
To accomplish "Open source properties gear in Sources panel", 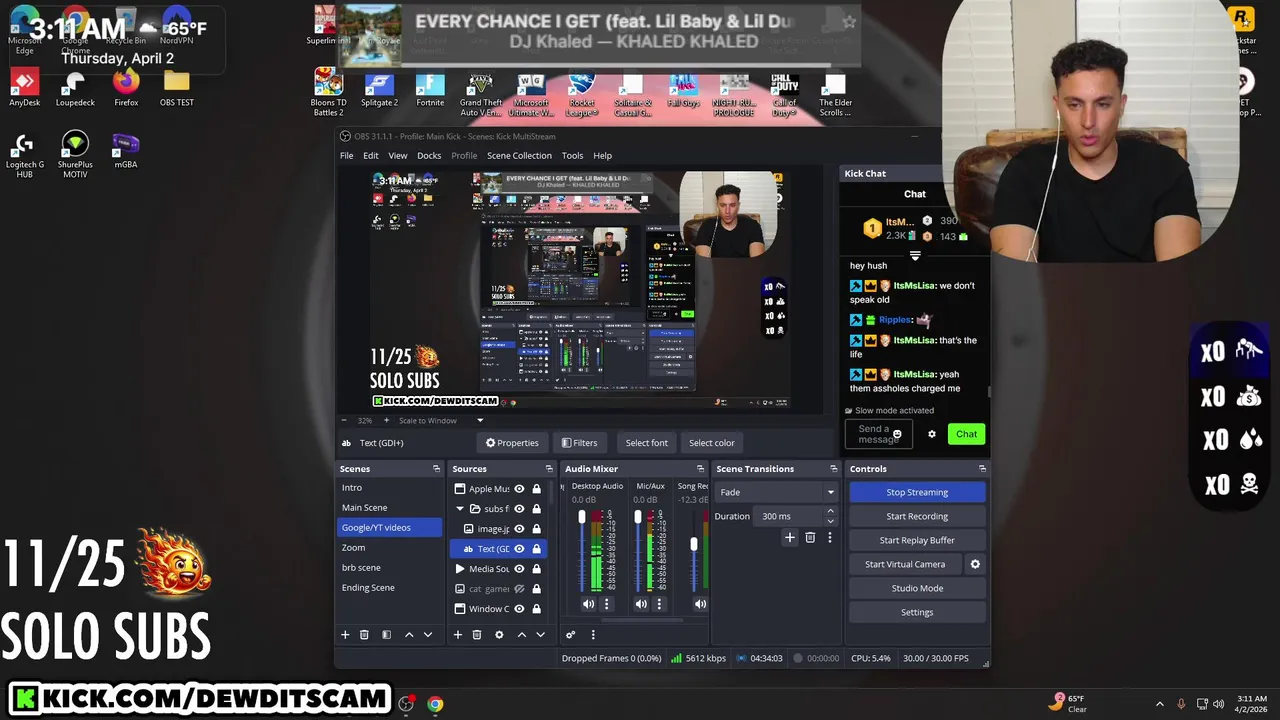I will pos(499,635).
